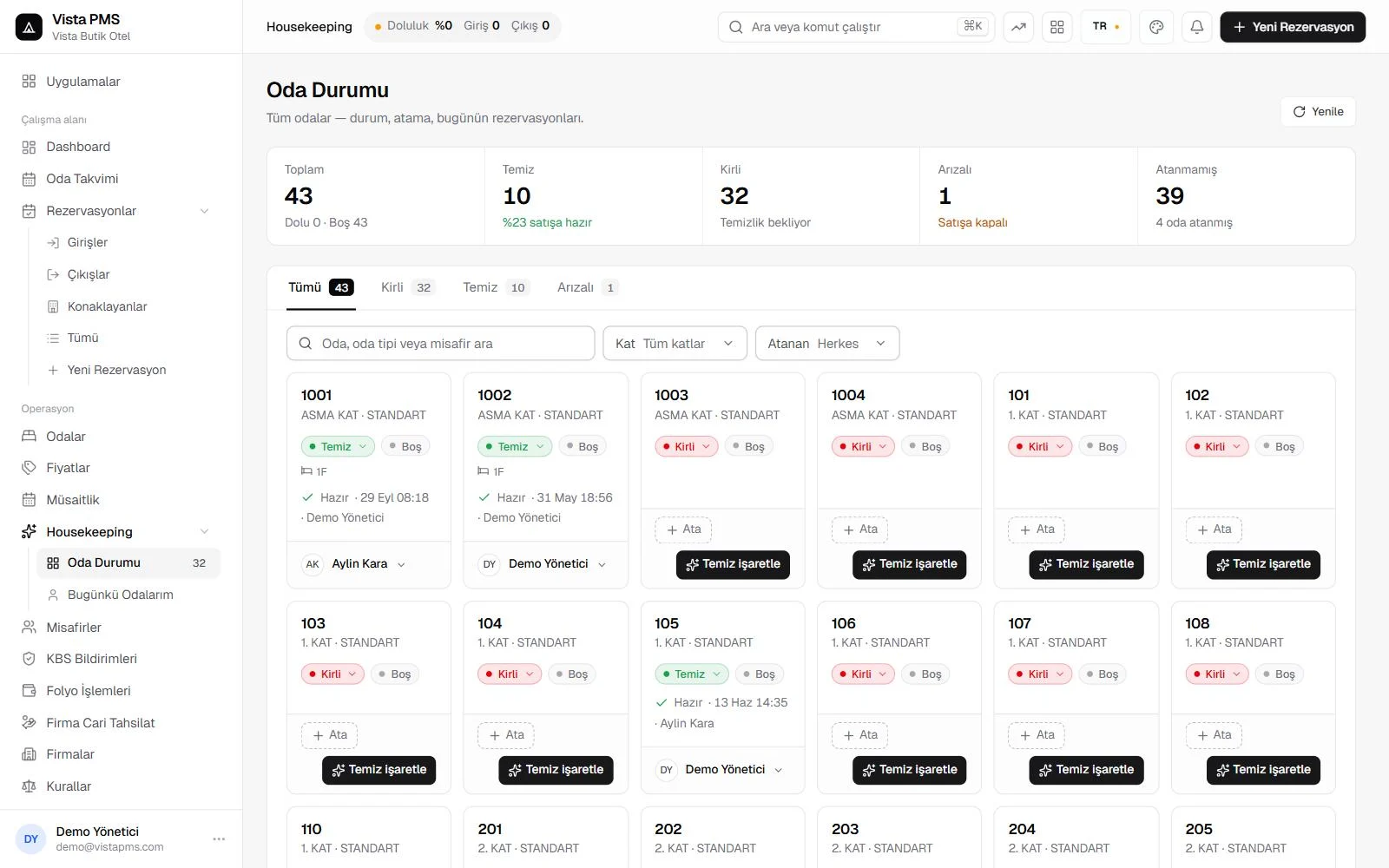Click the Bugünkü Odalarım person icon
This screenshot has height=868, width=1389.
[x=53, y=595]
